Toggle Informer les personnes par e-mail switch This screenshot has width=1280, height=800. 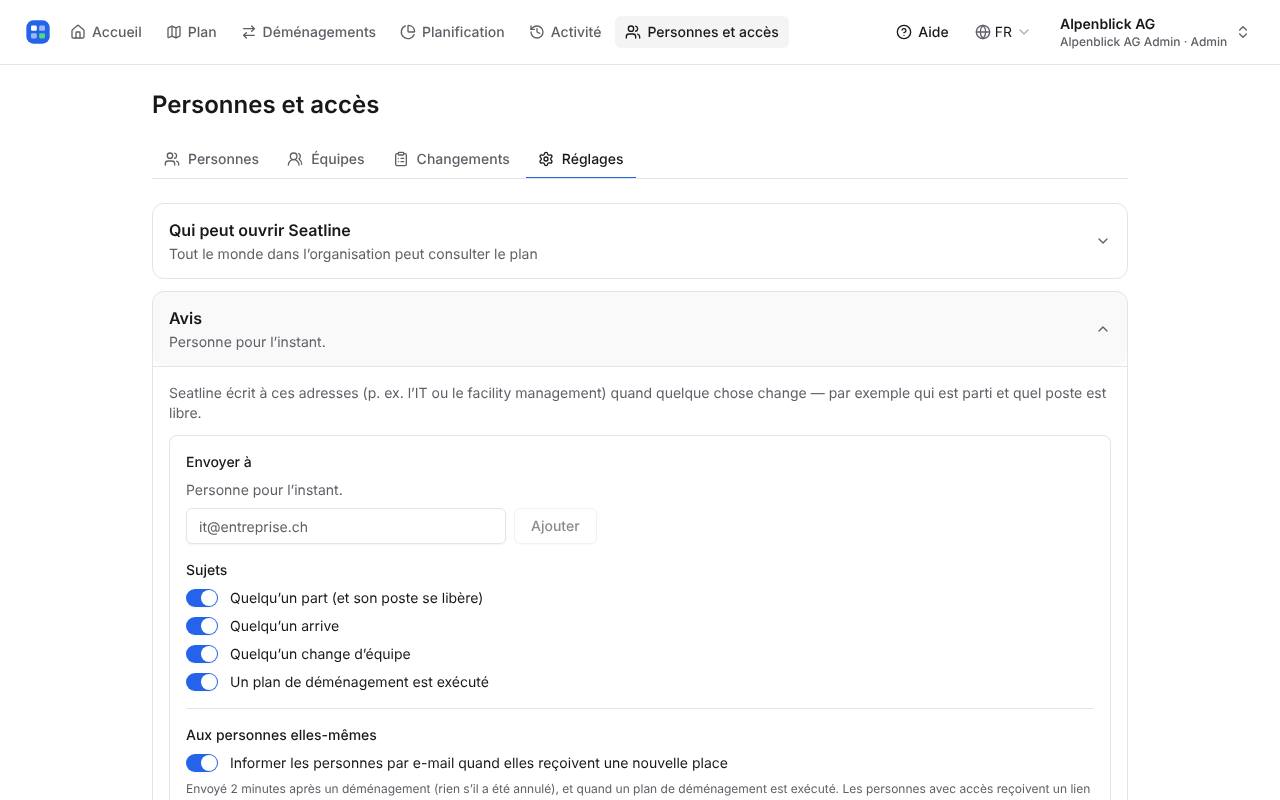[x=202, y=763]
